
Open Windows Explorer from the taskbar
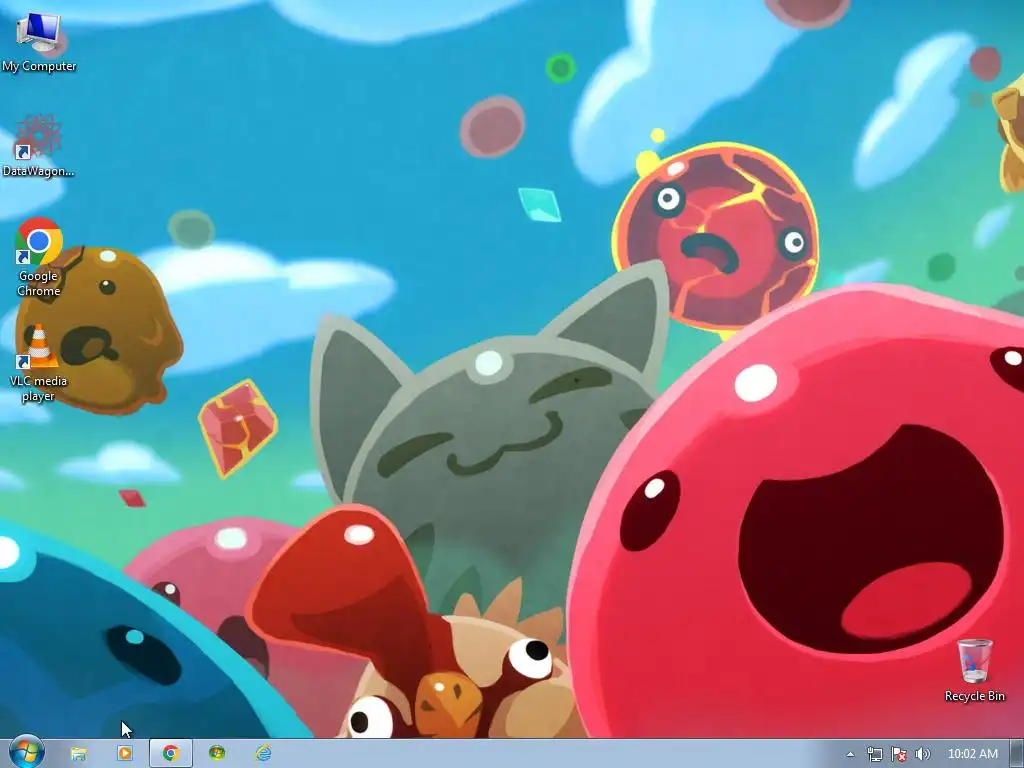[78, 754]
